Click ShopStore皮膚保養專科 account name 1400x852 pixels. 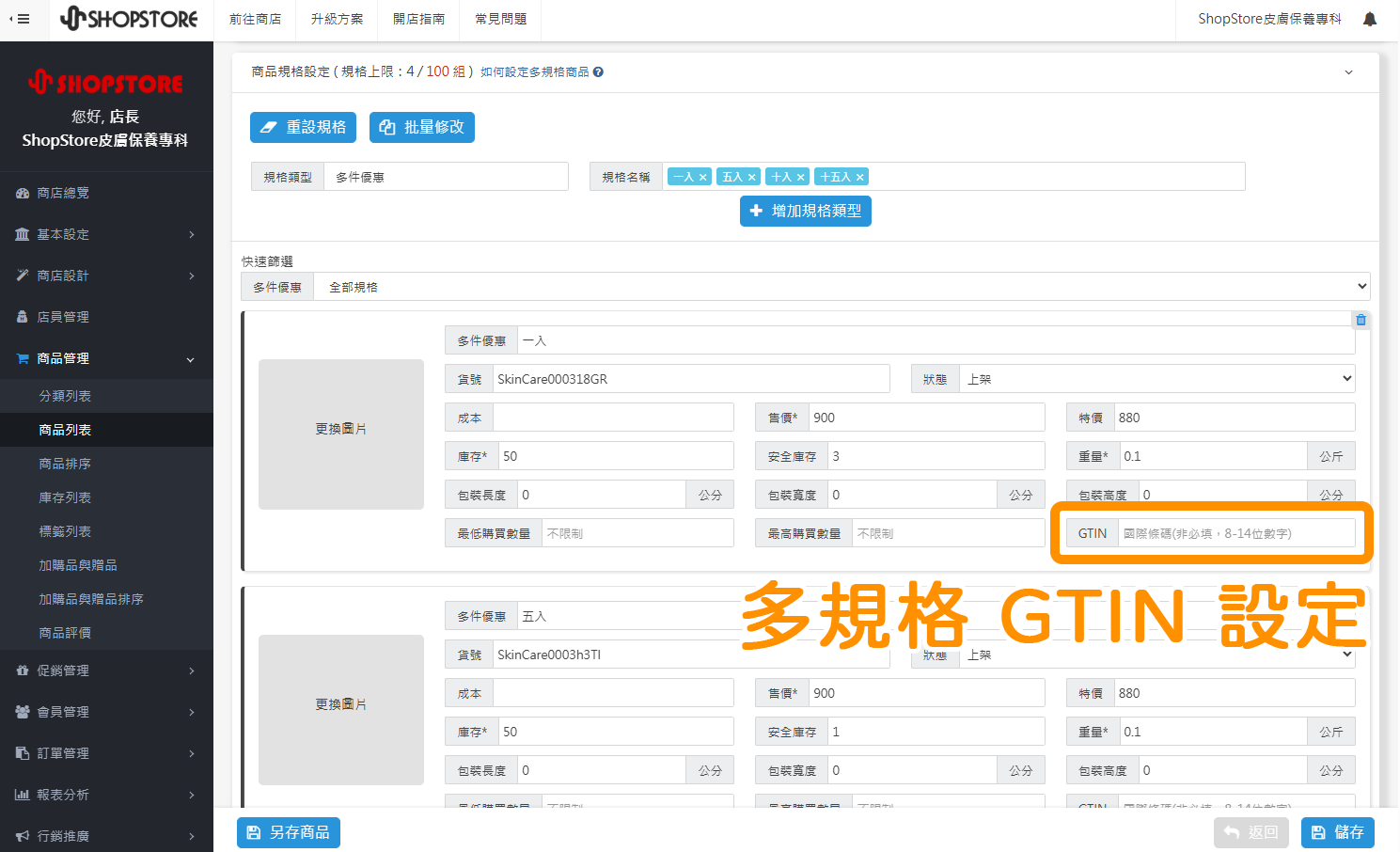click(x=1269, y=19)
